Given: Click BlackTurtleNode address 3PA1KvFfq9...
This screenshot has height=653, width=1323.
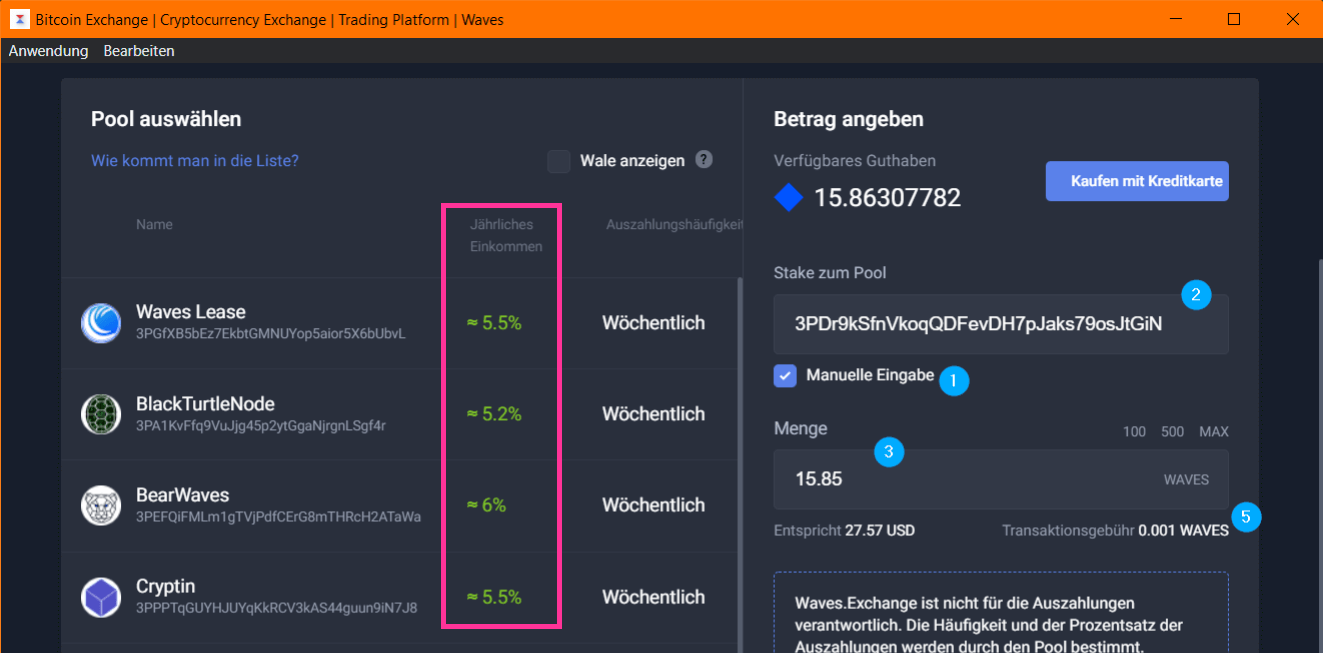Looking at the screenshot, I should 261,426.
